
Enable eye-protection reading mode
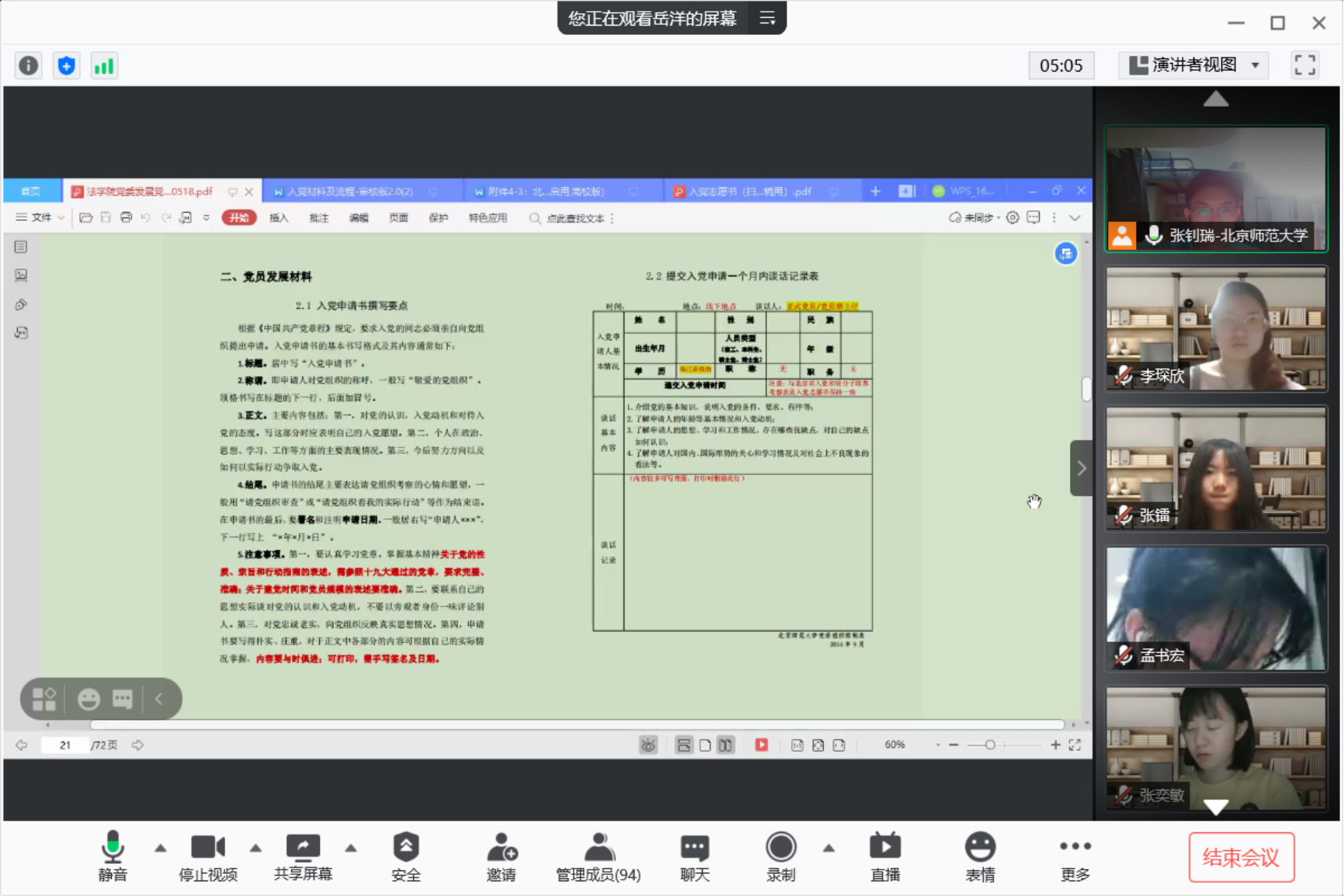[648, 744]
